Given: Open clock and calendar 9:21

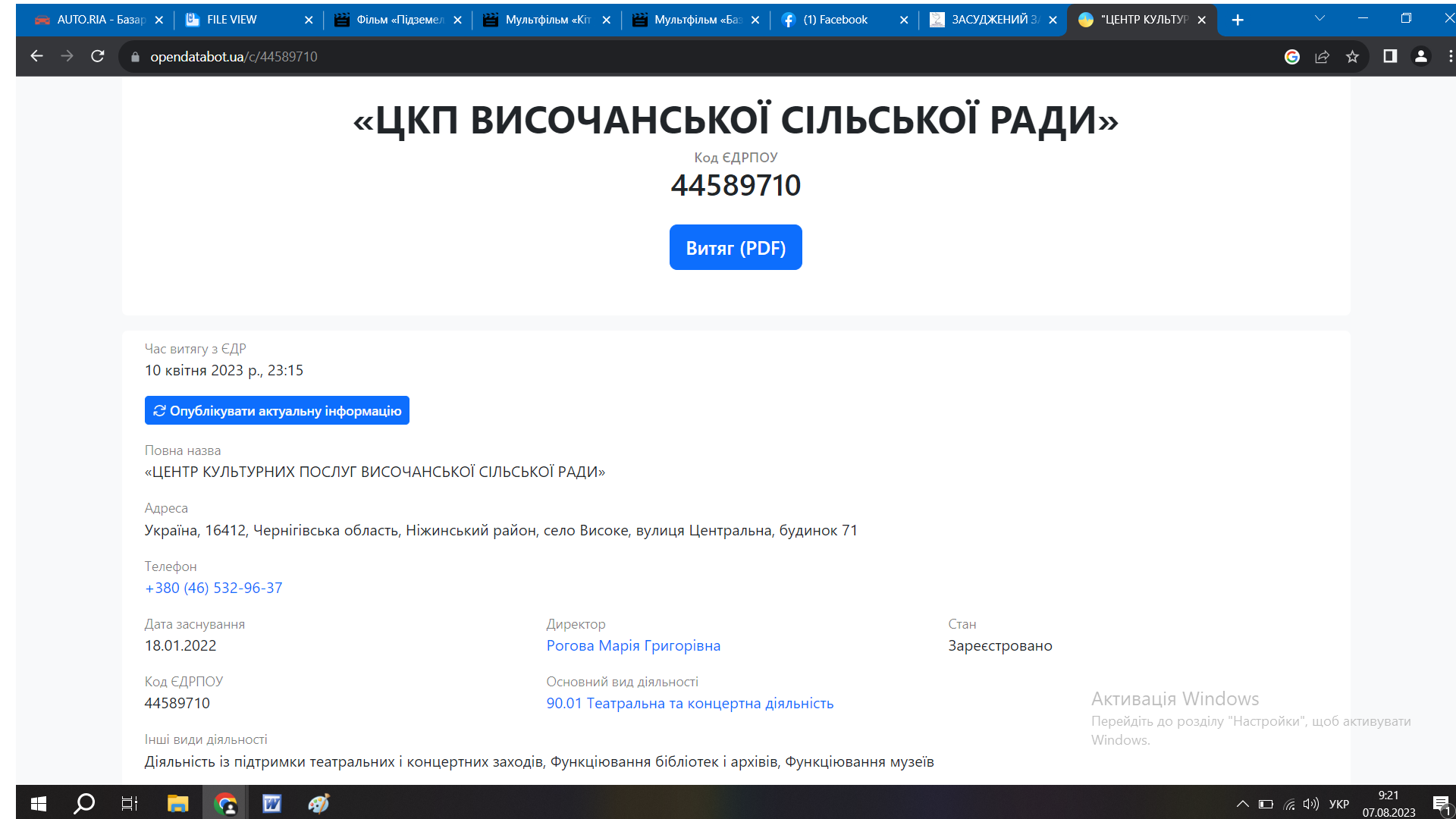Looking at the screenshot, I should click(x=1389, y=804).
